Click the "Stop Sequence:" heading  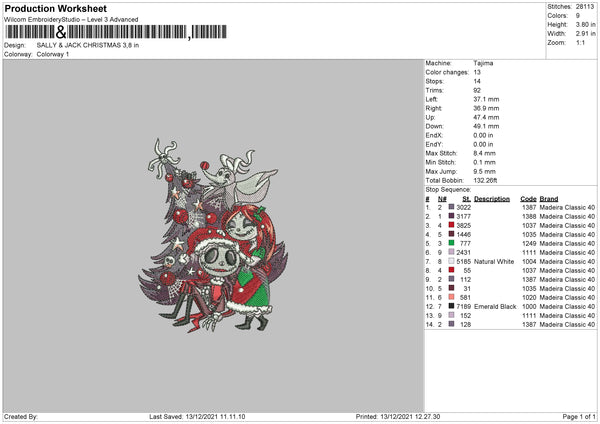coord(448,190)
